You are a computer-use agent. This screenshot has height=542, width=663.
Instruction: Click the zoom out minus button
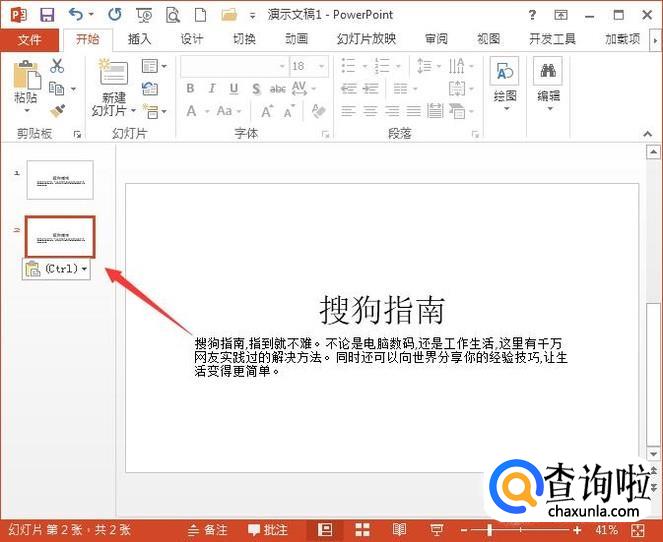point(464,530)
